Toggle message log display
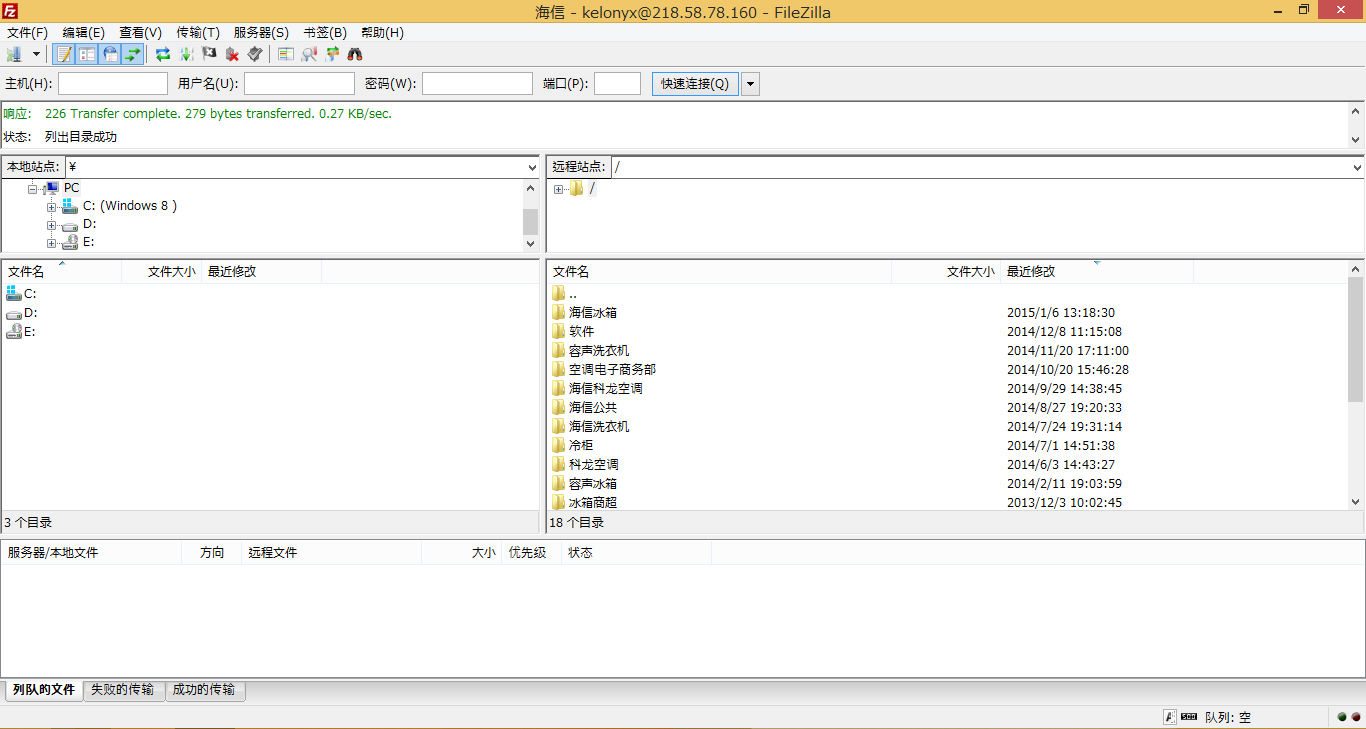Image resolution: width=1366 pixels, height=729 pixels. [x=64, y=54]
